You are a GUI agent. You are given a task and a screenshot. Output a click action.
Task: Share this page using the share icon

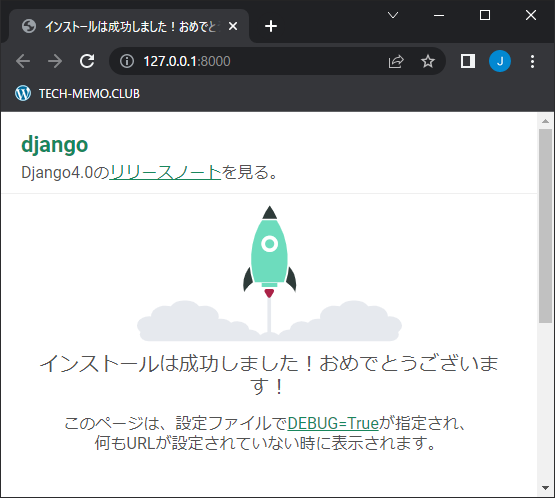(396, 61)
